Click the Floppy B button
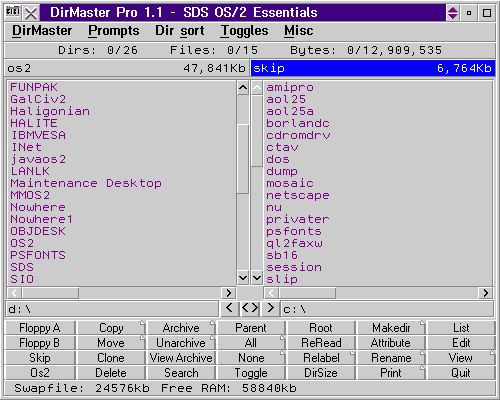This screenshot has height=400, width=500. point(40,343)
